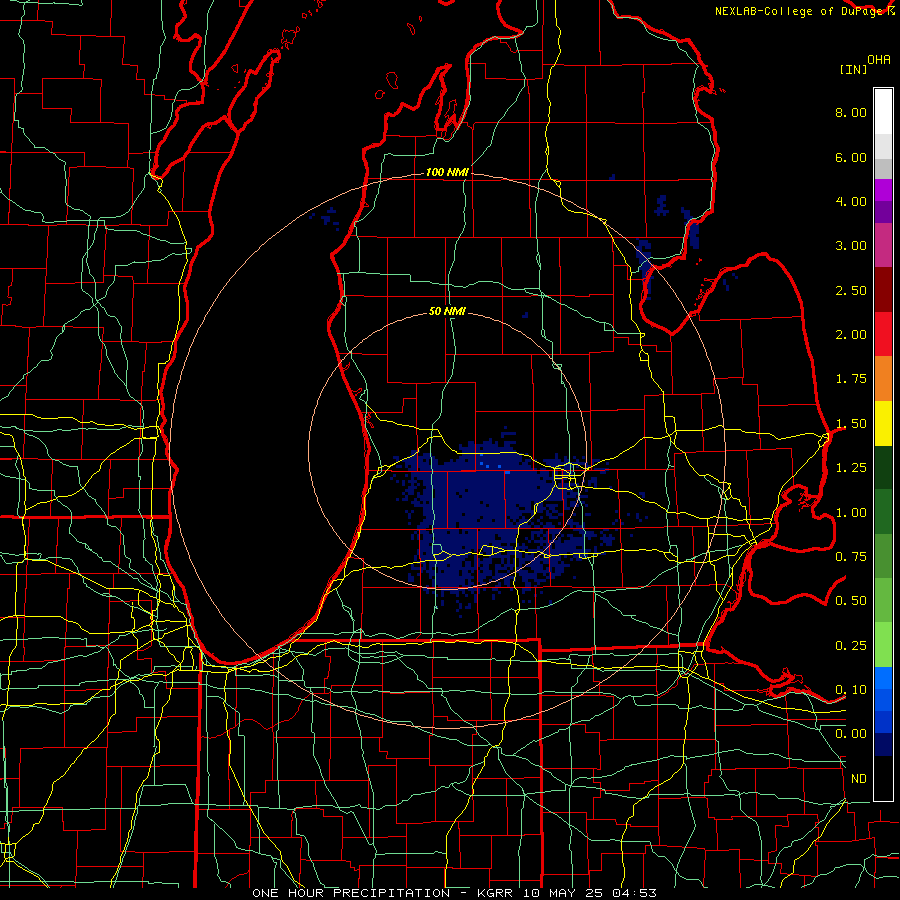Select the 1.50 legend value
900x900 pixels.
pos(851,424)
